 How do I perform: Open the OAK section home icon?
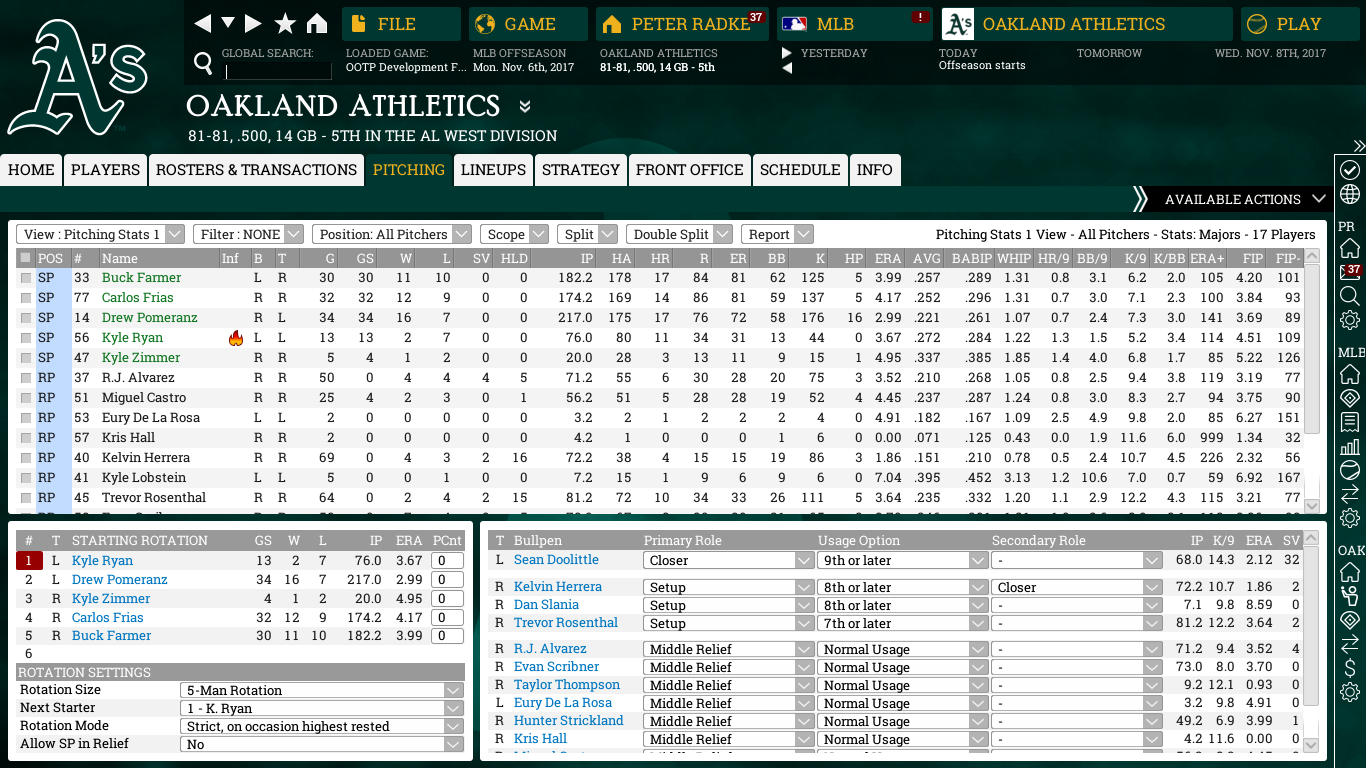tap(1350, 572)
